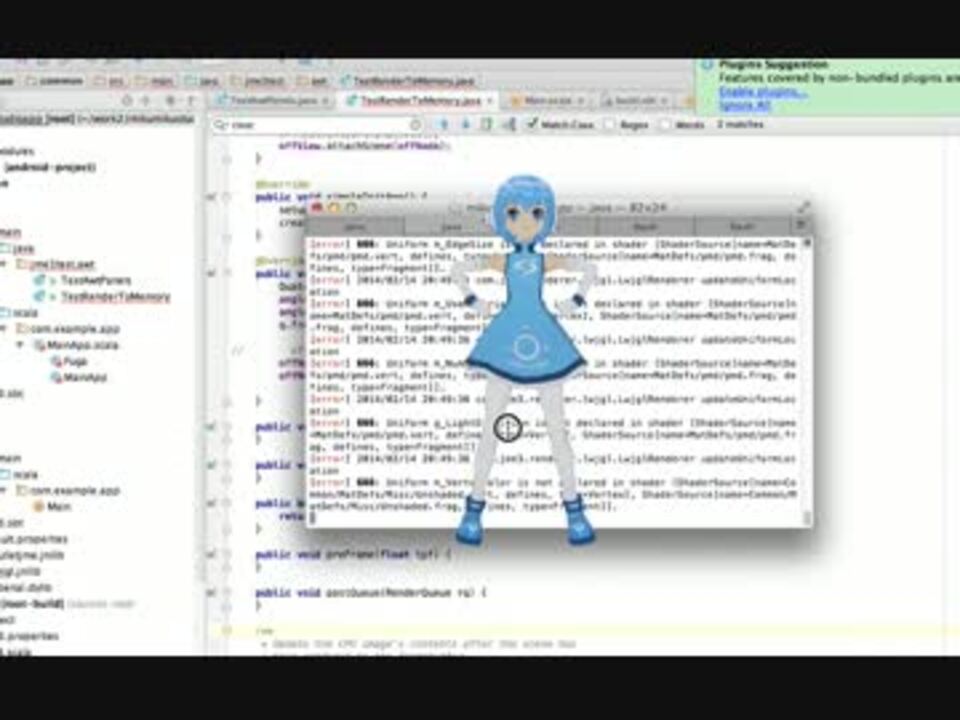Fold the Javadoc comment at yellow line
The width and height of the screenshot is (960, 720).
pos(227,630)
